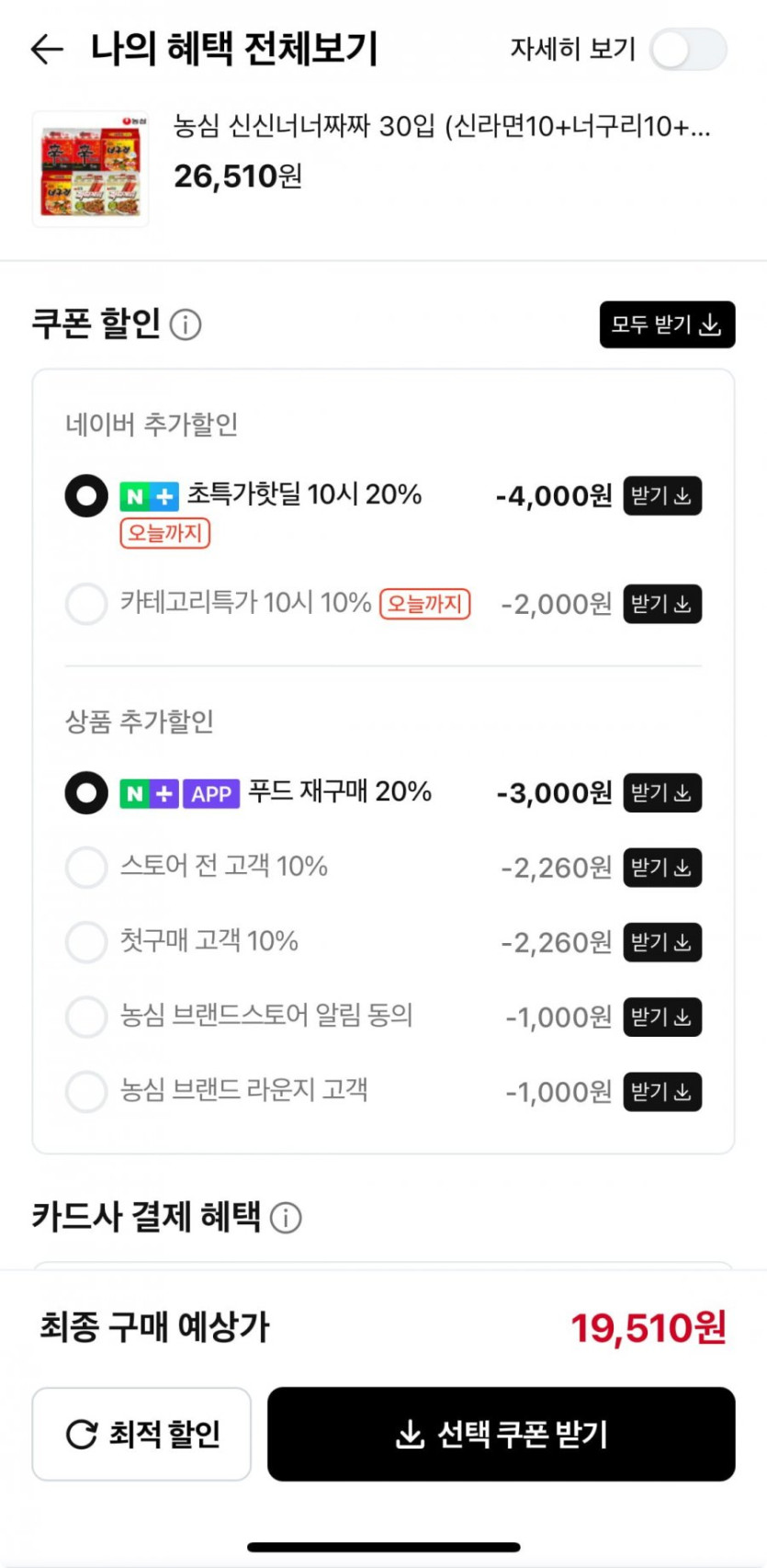Choose the 첫구매 고객 10% option
767x1568 pixels.
click(x=86, y=941)
